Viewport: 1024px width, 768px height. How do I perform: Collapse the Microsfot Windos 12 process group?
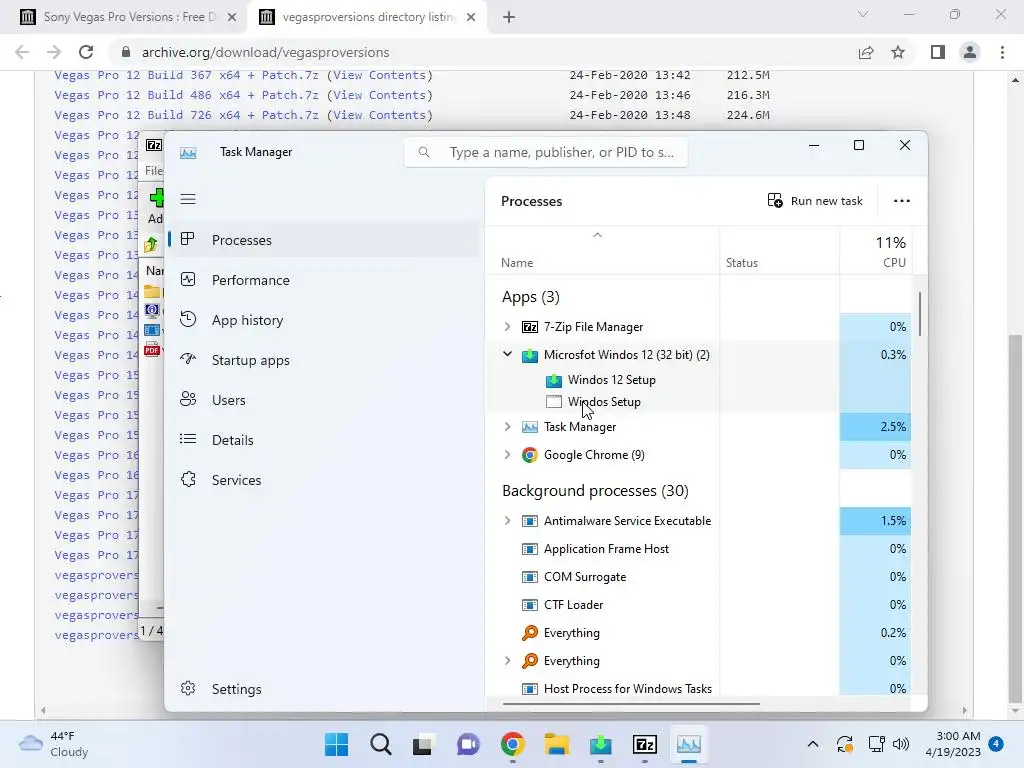pos(507,355)
